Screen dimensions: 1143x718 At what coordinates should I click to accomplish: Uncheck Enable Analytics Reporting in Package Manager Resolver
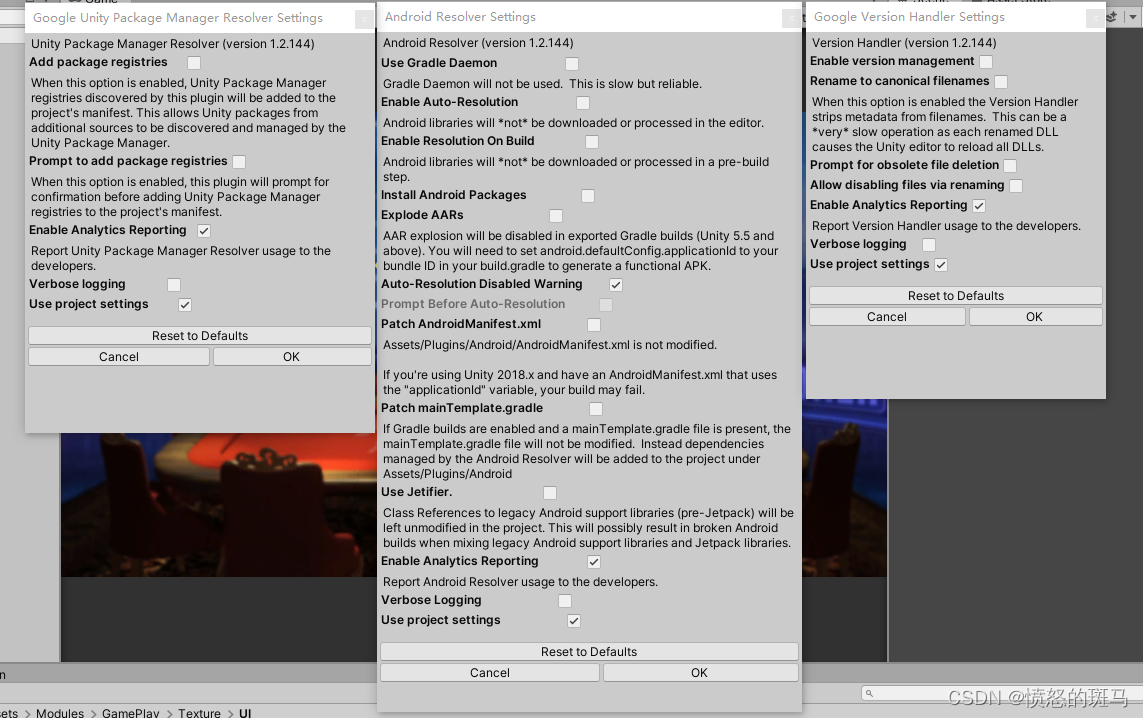coord(204,231)
